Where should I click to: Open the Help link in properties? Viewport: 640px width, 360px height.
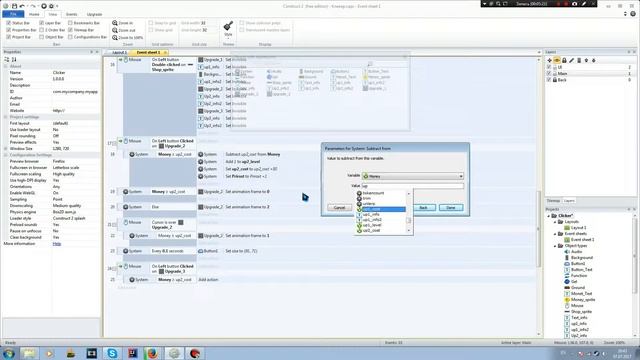pos(57,244)
